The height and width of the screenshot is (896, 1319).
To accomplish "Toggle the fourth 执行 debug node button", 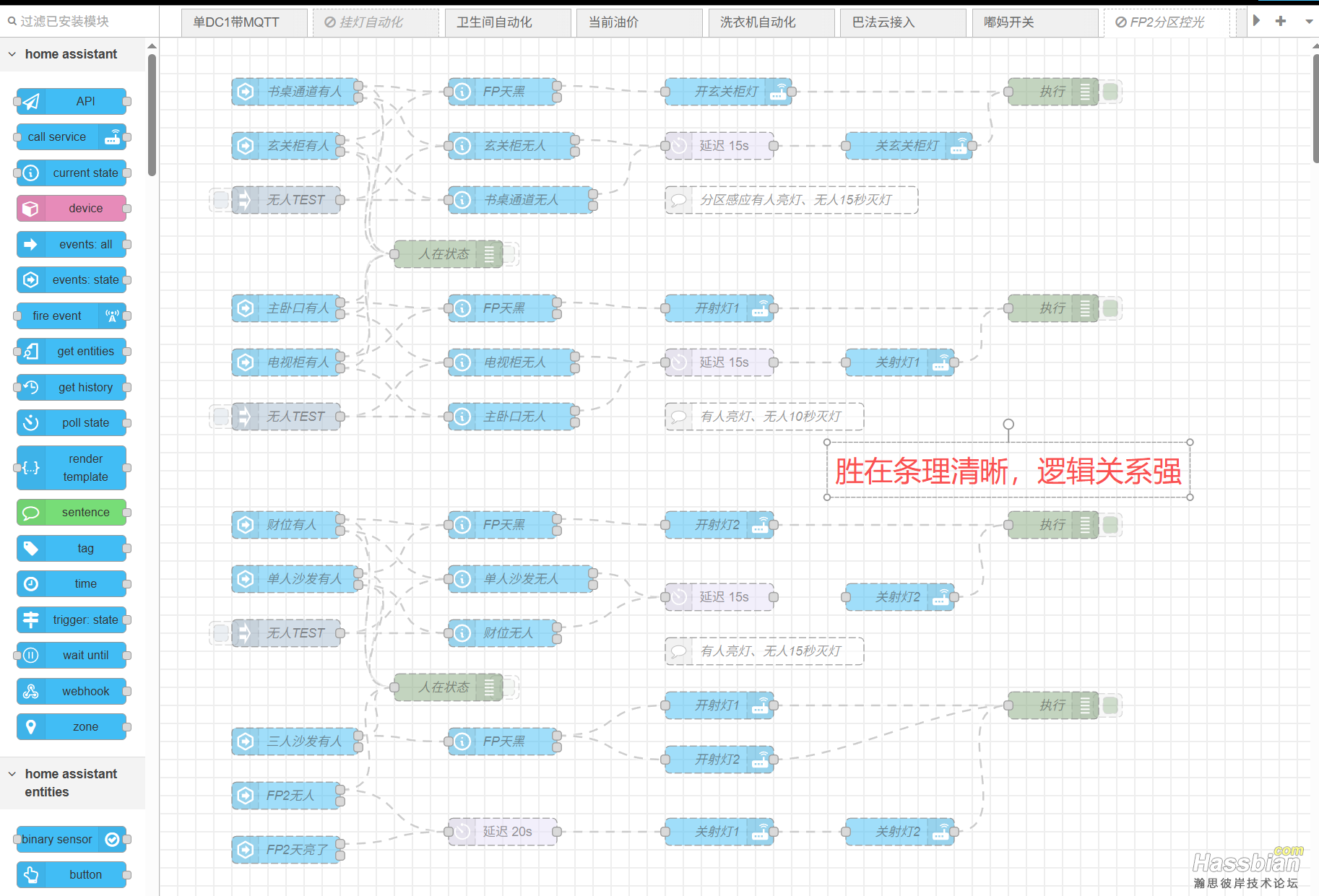I will pos(1111,705).
